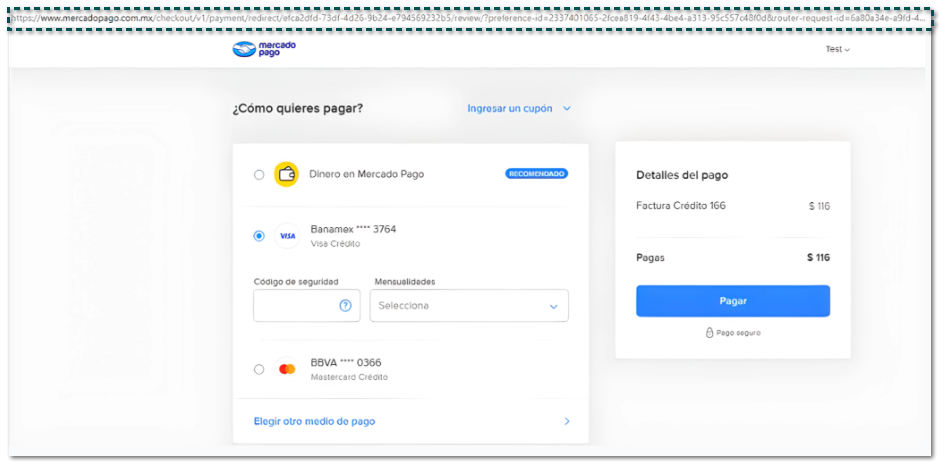Click the $ 116 beside Factura Crédito 166
This screenshot has width=945, height=465.
(820, 206)
